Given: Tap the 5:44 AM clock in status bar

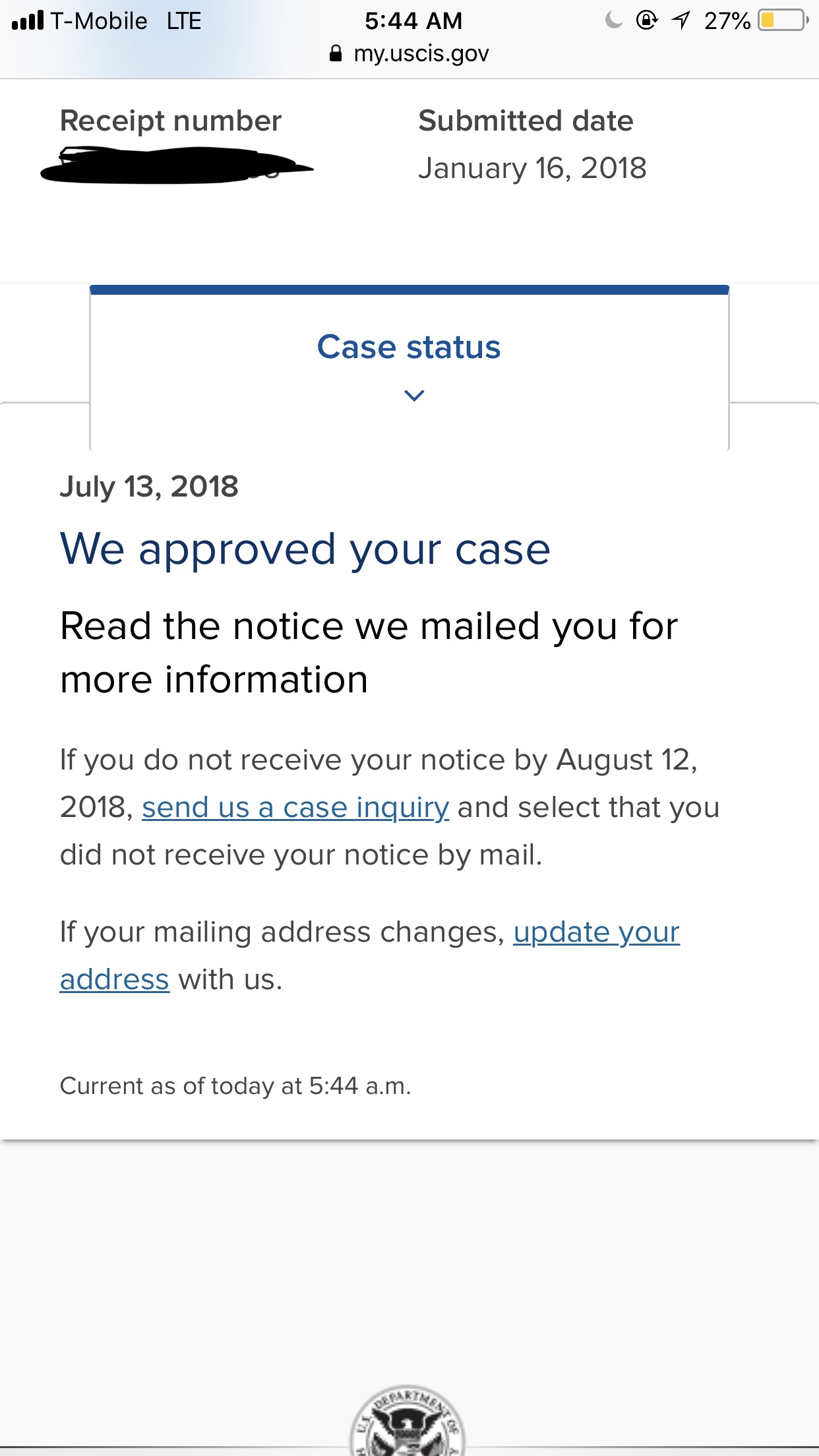Looking at the screenshot, I should coord(413,21).
